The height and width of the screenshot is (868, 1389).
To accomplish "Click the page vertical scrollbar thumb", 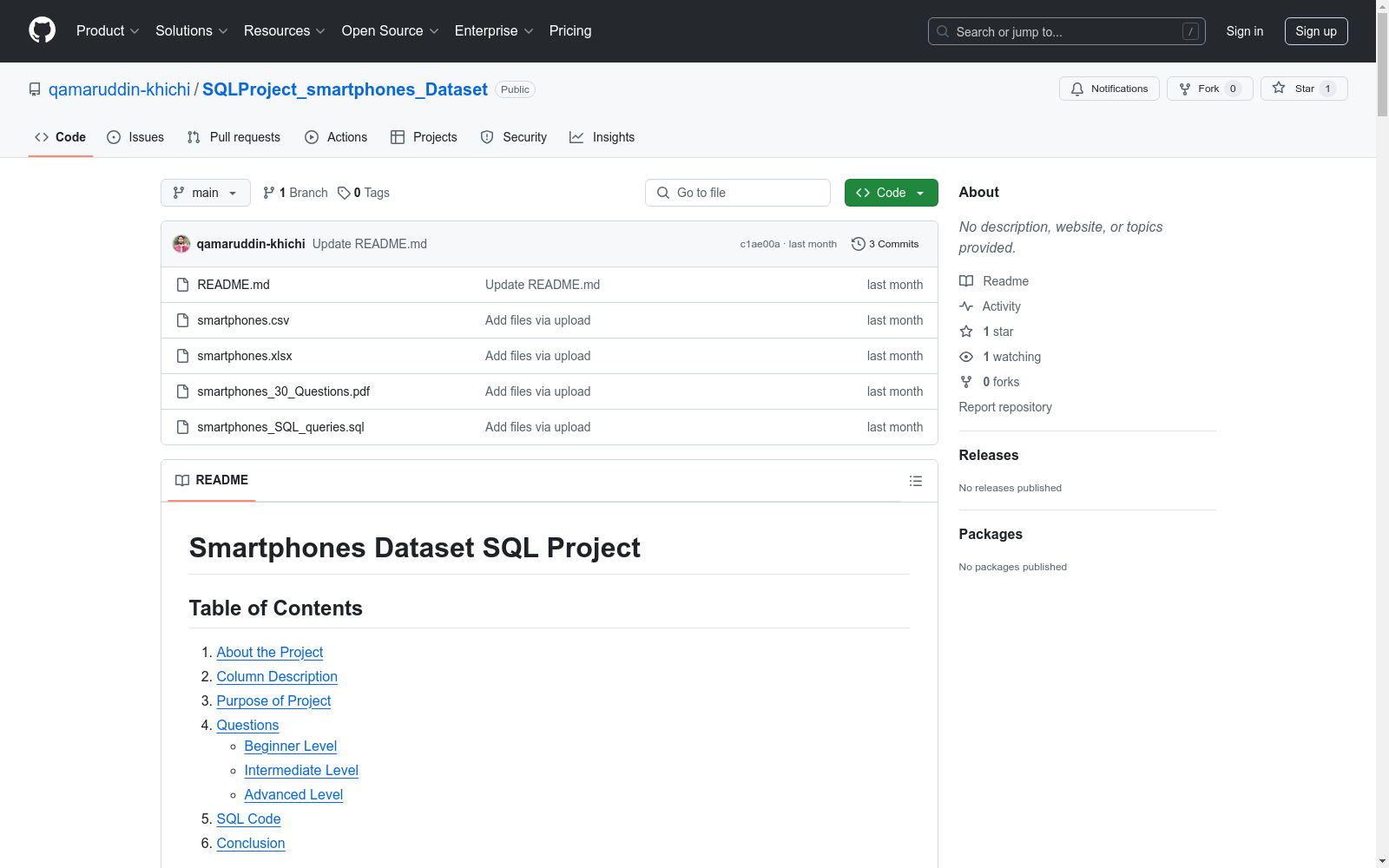I will 1382,65.
